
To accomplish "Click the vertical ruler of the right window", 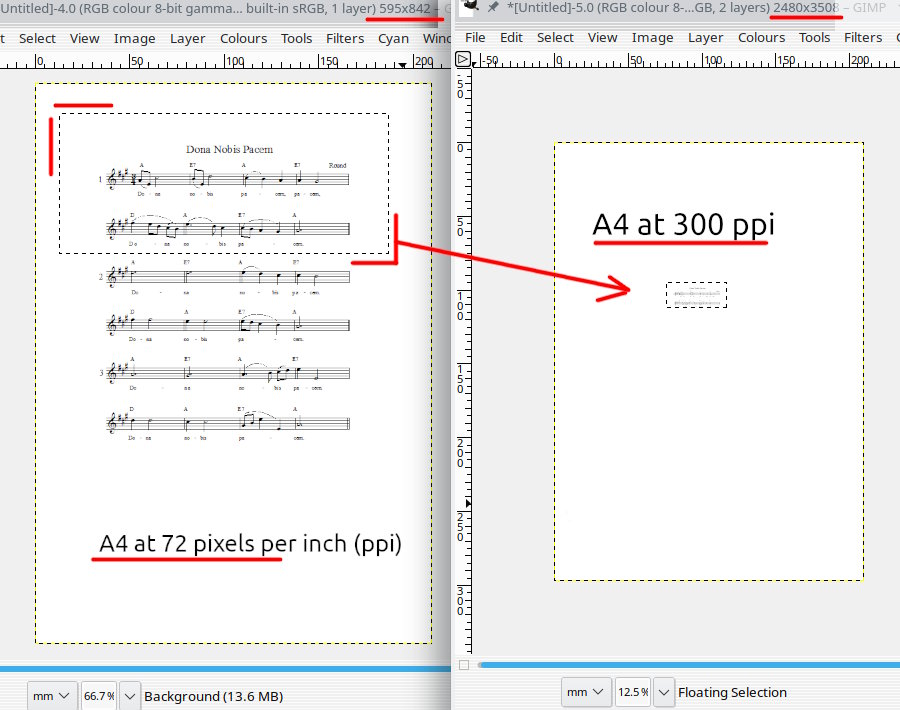I will [463, 360].
